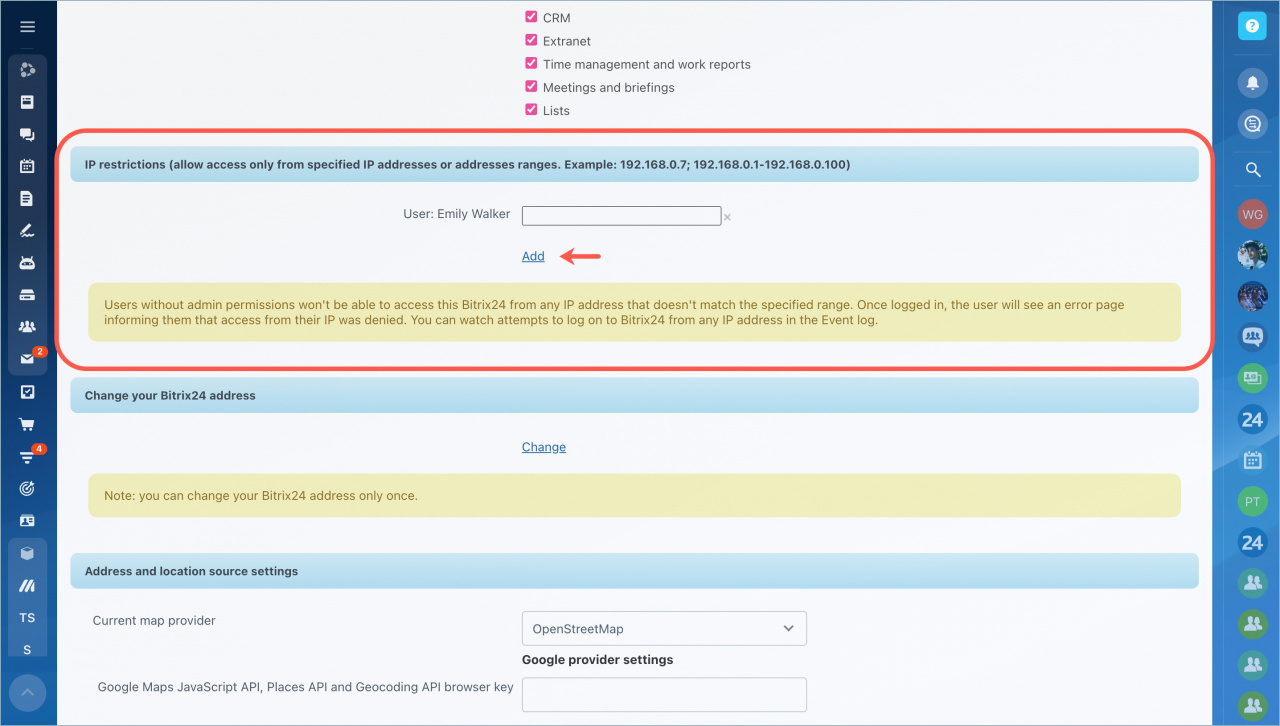Open the target goal icon in left sidebar
Viewport: 1280px width, 726px height.
27,488
